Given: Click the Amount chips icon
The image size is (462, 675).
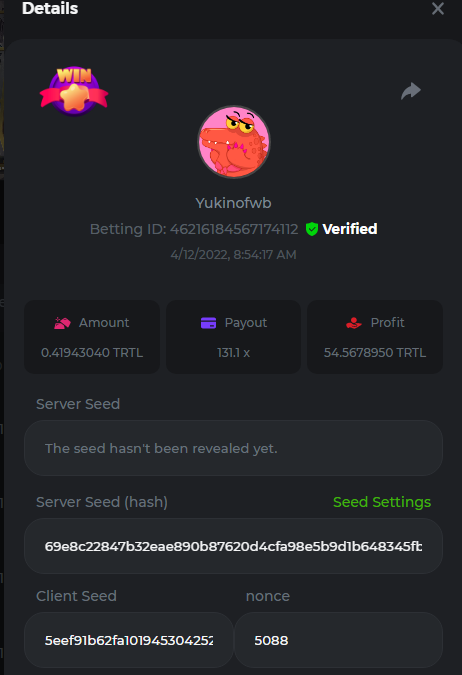Looking at the screenshot, I should (62, 323).
